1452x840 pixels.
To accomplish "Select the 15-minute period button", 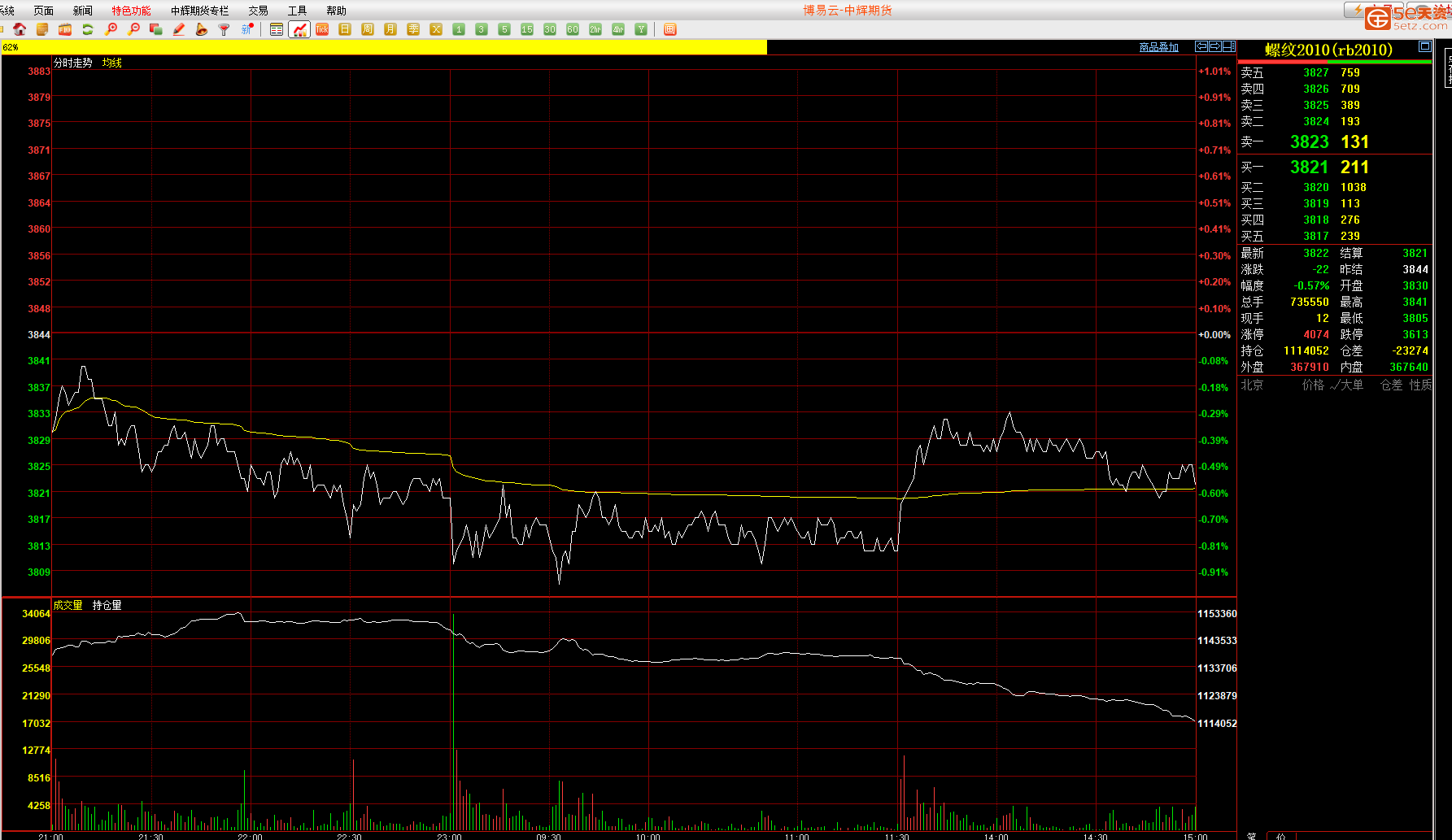I will [x=527, y=29].
